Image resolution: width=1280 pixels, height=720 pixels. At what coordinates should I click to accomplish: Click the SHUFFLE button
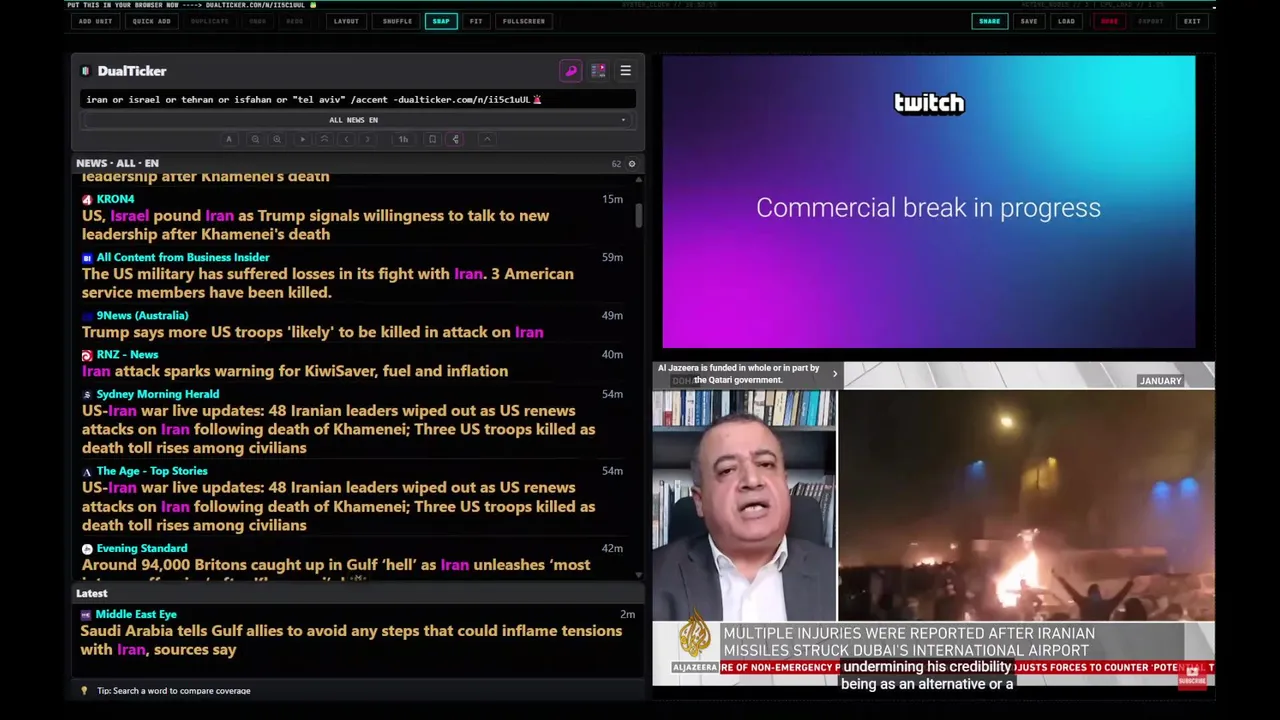pyautogui.click(x=397, y=21)
